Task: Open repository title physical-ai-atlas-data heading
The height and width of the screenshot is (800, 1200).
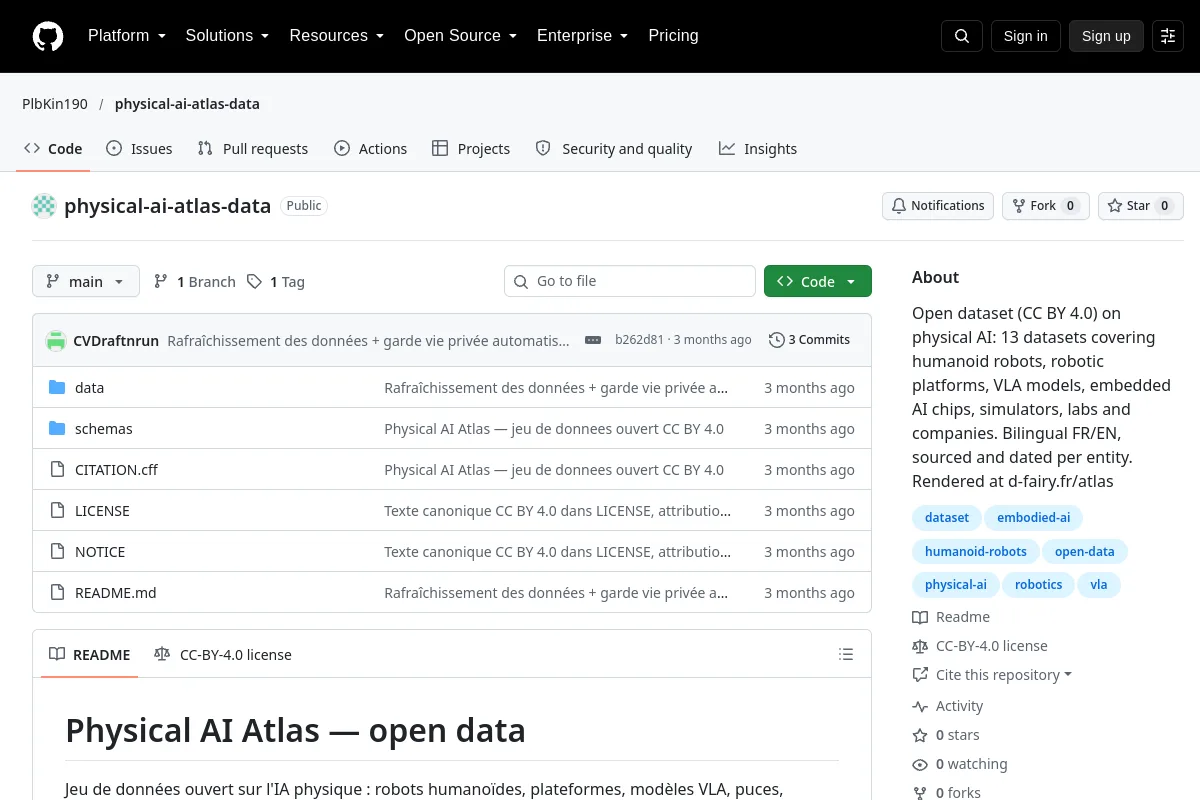Action: tap(167, 206)
